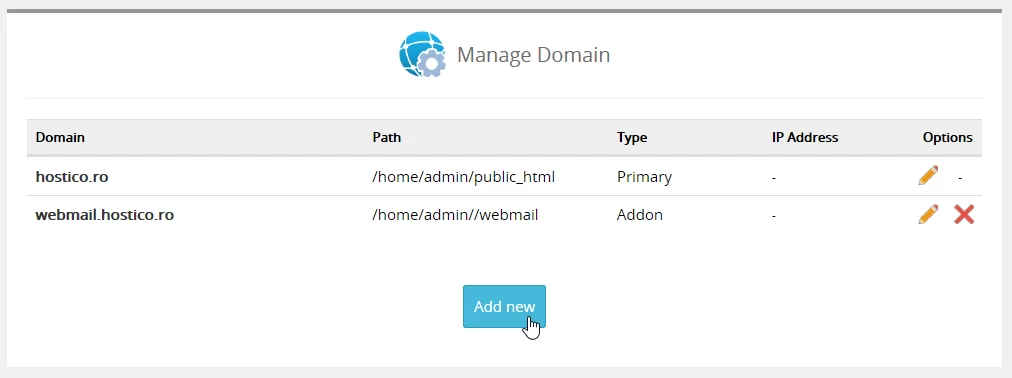Select the hostico.ro domain name
Viewport: 1012px width, 378px height.
72,176
